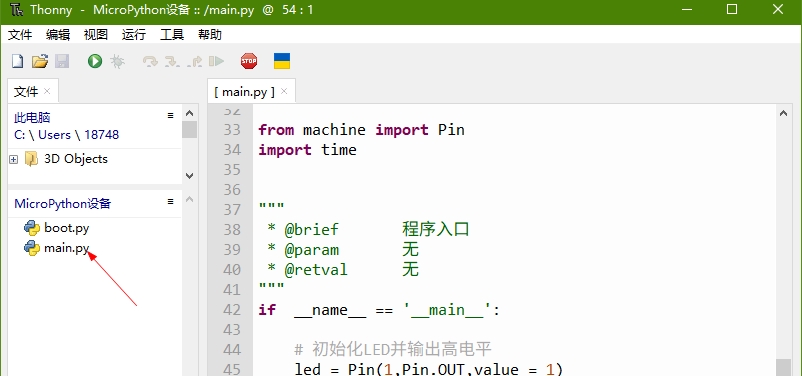This screenshot has width=802, height=376.
Task: Start debugging with the bug icon
Action: click(117, 61)
